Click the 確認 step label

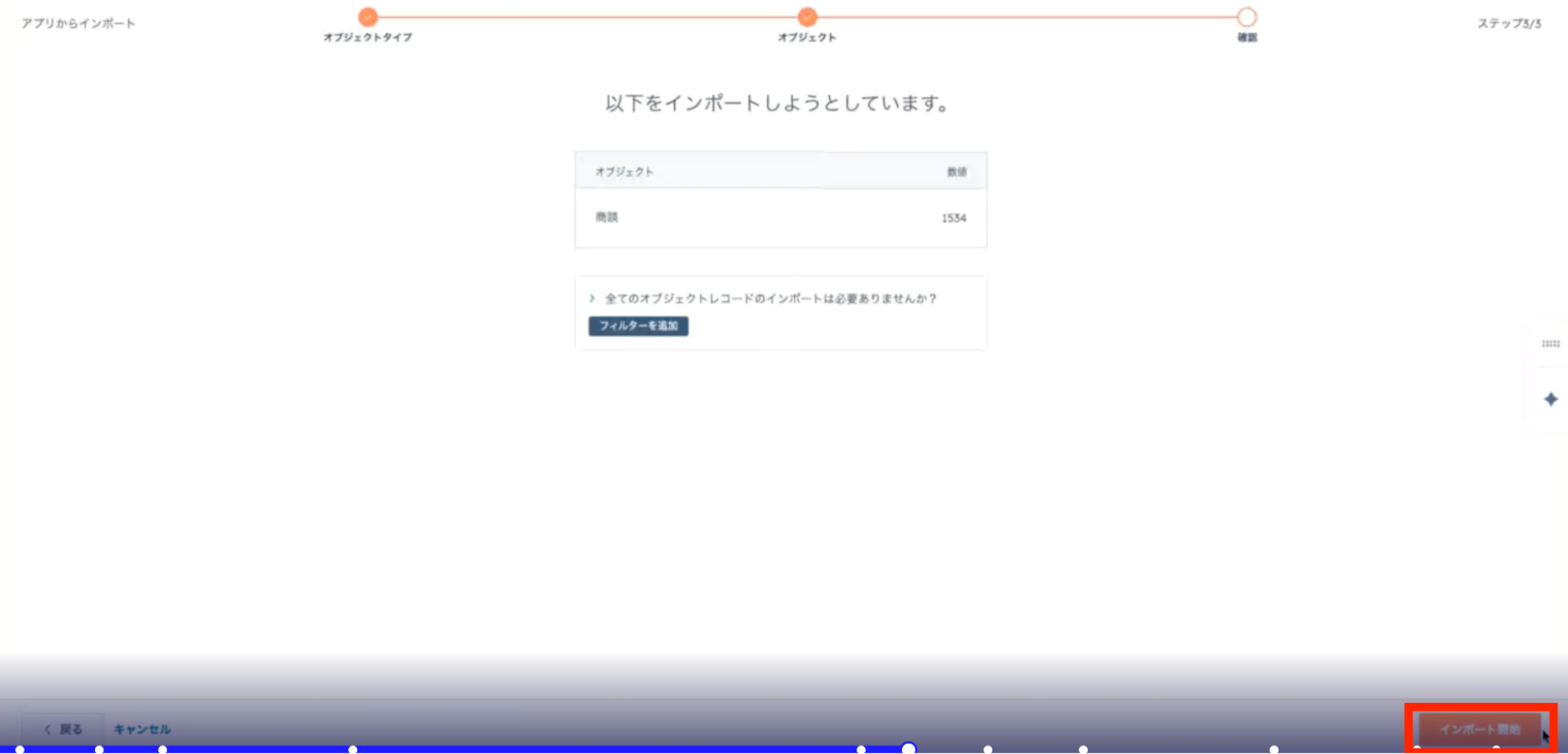1246,37
